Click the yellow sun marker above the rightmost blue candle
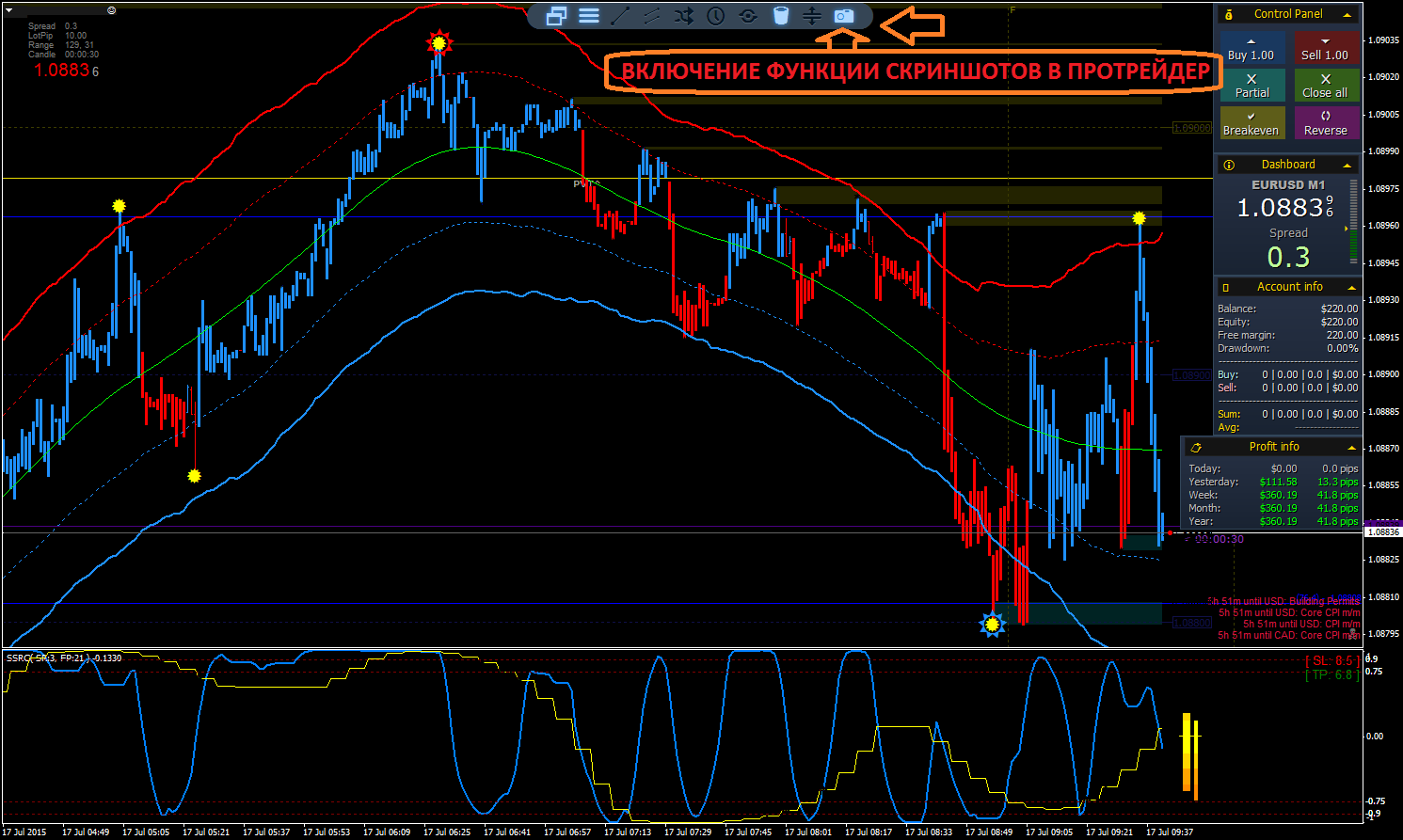1403x840 pixels. (x=1139, y=218)
